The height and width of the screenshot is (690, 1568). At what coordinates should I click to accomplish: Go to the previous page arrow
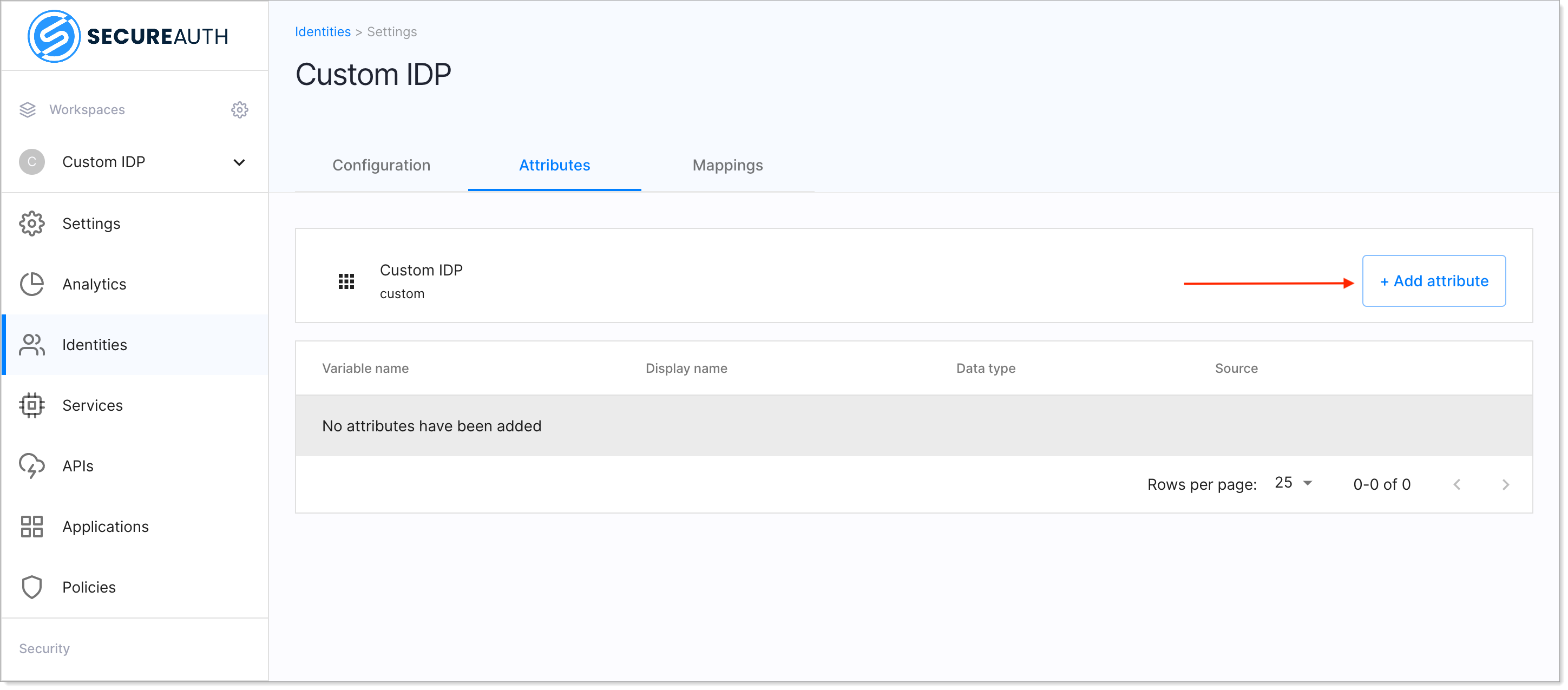[x=1457, y=484]
